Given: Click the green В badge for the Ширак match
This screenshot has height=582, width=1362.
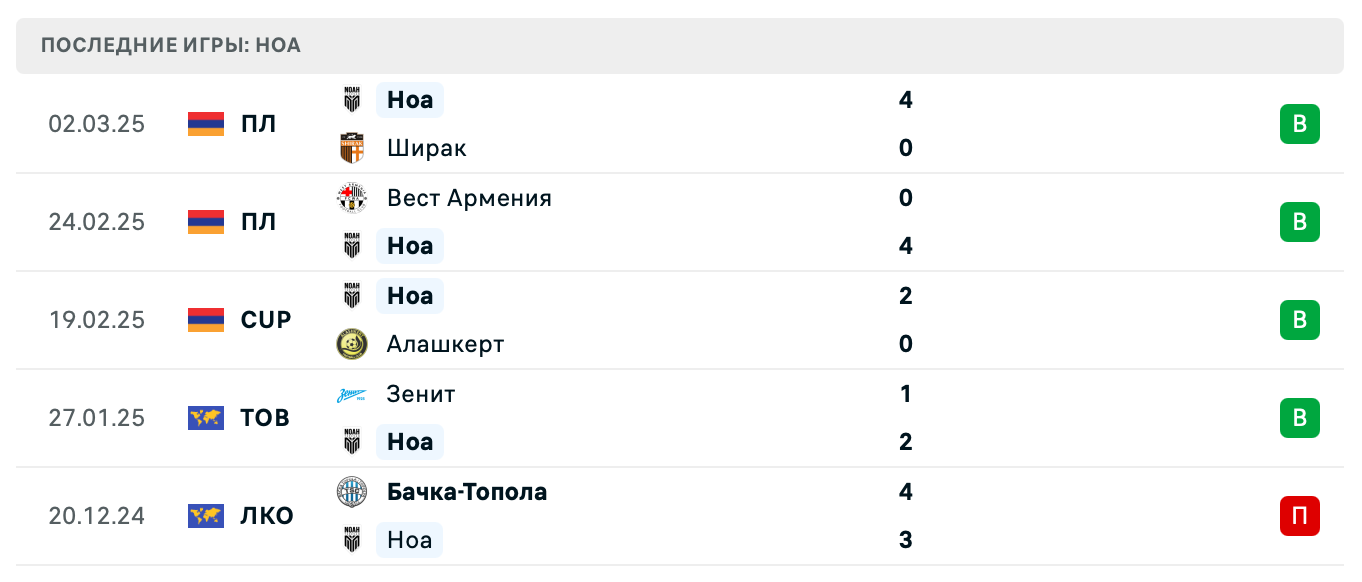Looking at the screenshot, I should pos(1299,123).
